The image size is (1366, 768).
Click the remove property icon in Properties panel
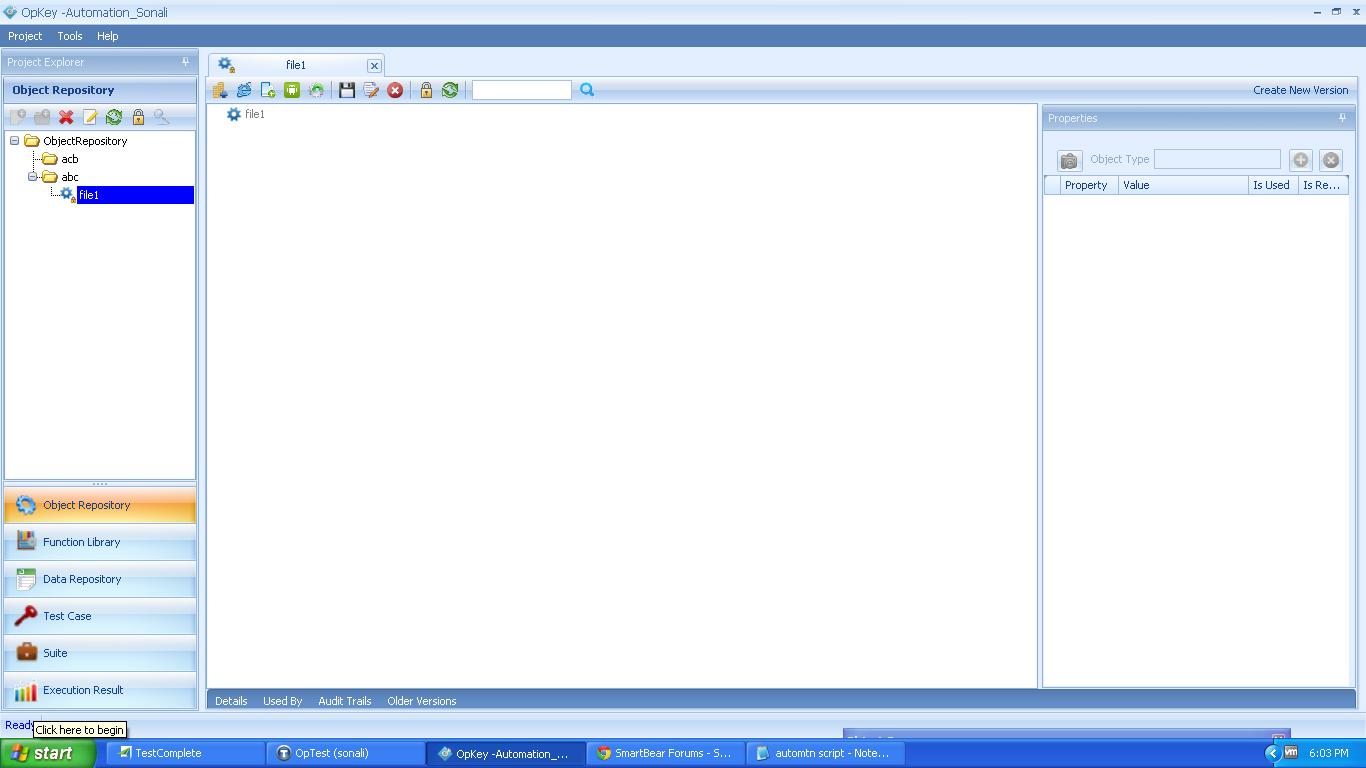click(x=1331, y=160)
